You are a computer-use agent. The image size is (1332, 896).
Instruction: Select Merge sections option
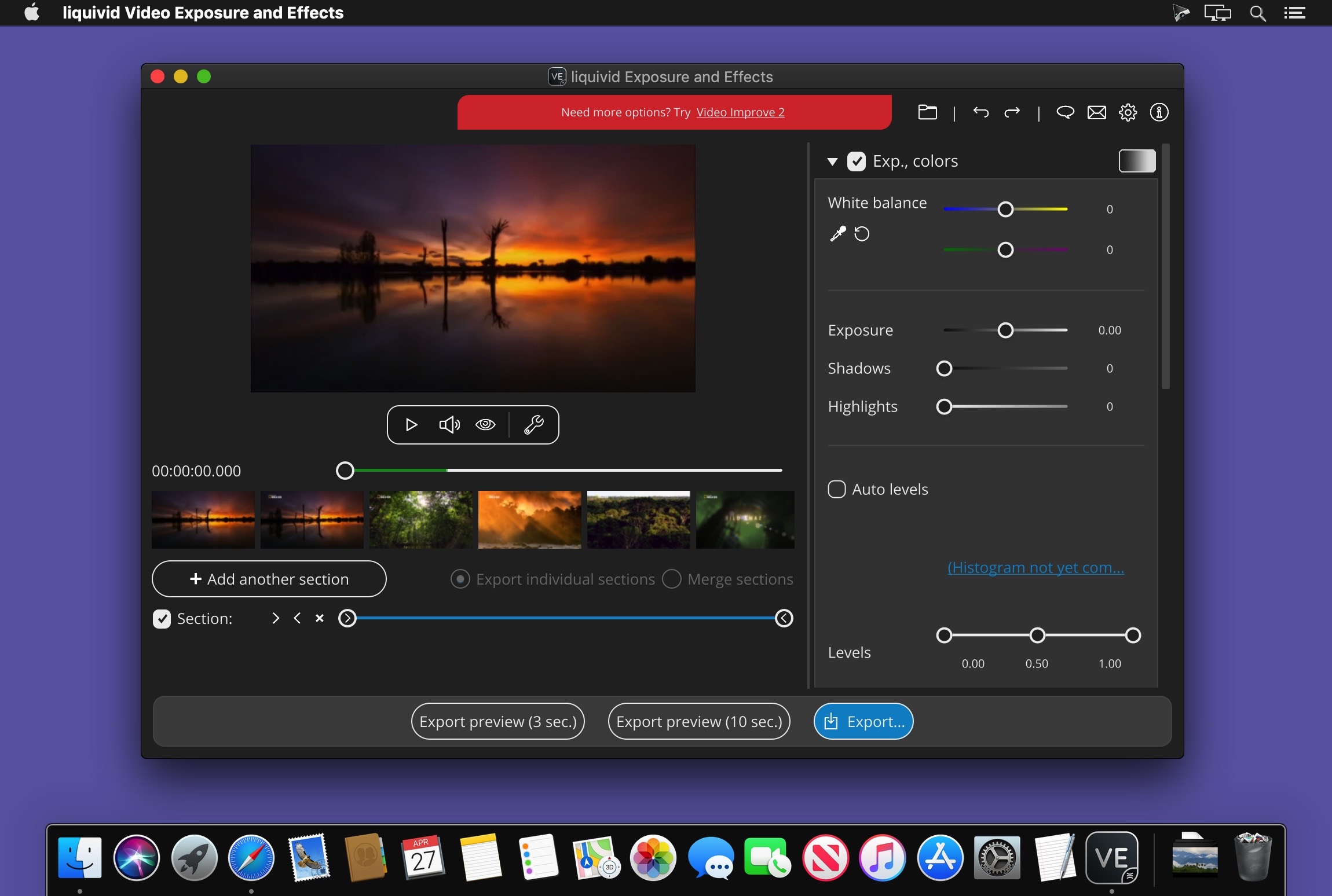pos(672,579)
